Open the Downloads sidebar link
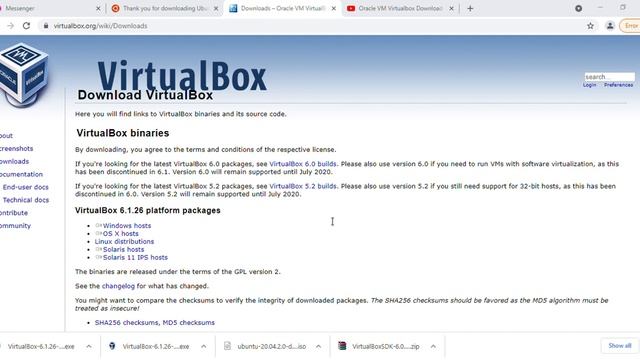 pos(14,161)
